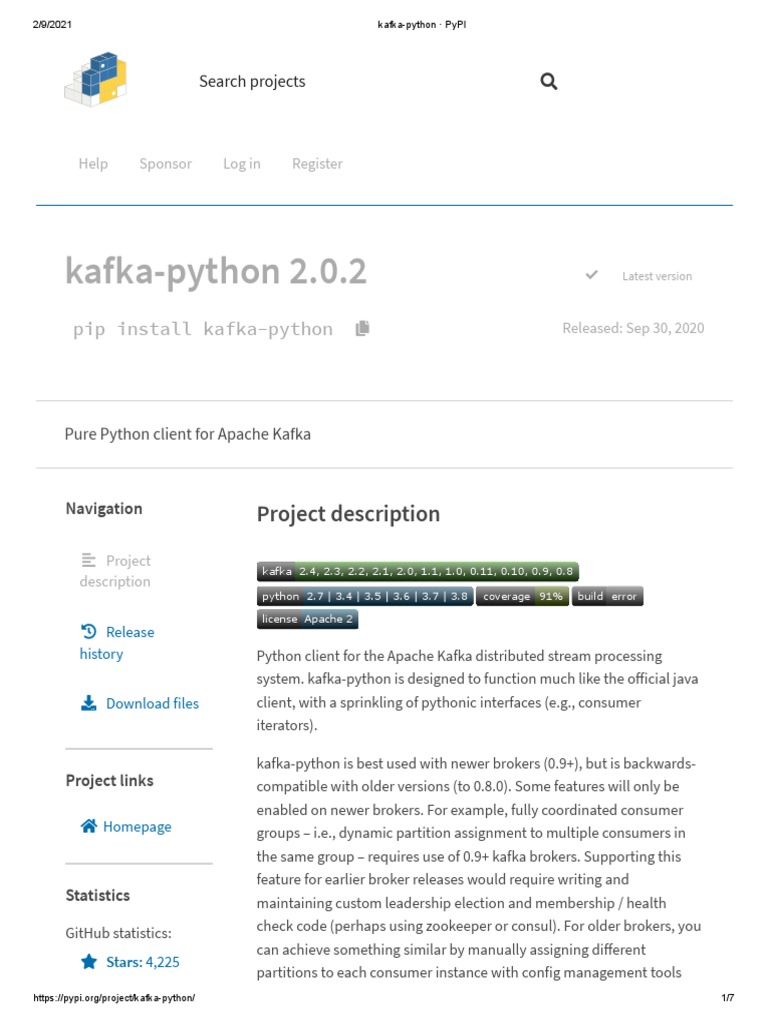Open the Register link
This screenshot has width=768, height=1024.
[317, 163]
